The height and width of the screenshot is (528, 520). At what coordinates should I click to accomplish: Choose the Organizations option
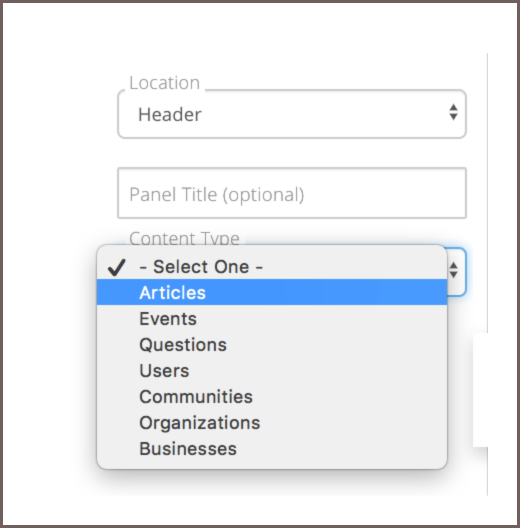click(x=272, y=422)
